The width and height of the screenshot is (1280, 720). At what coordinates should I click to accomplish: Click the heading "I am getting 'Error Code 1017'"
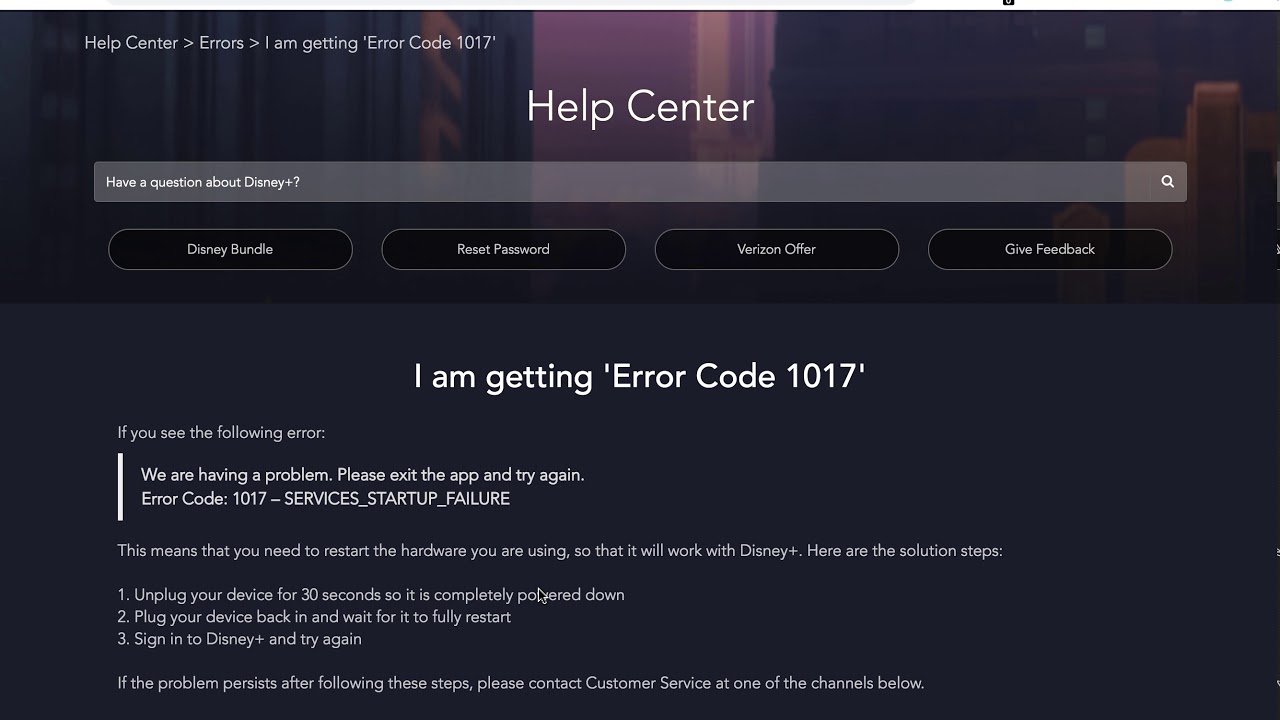click(640, 376)
